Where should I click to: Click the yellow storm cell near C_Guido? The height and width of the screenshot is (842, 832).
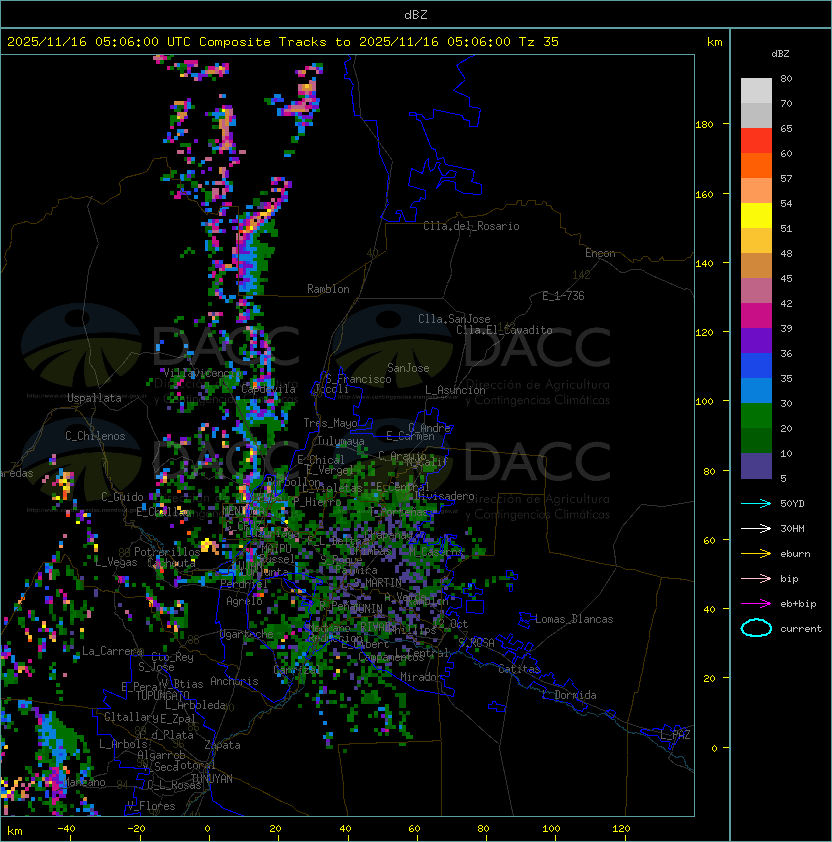[63, 483]
